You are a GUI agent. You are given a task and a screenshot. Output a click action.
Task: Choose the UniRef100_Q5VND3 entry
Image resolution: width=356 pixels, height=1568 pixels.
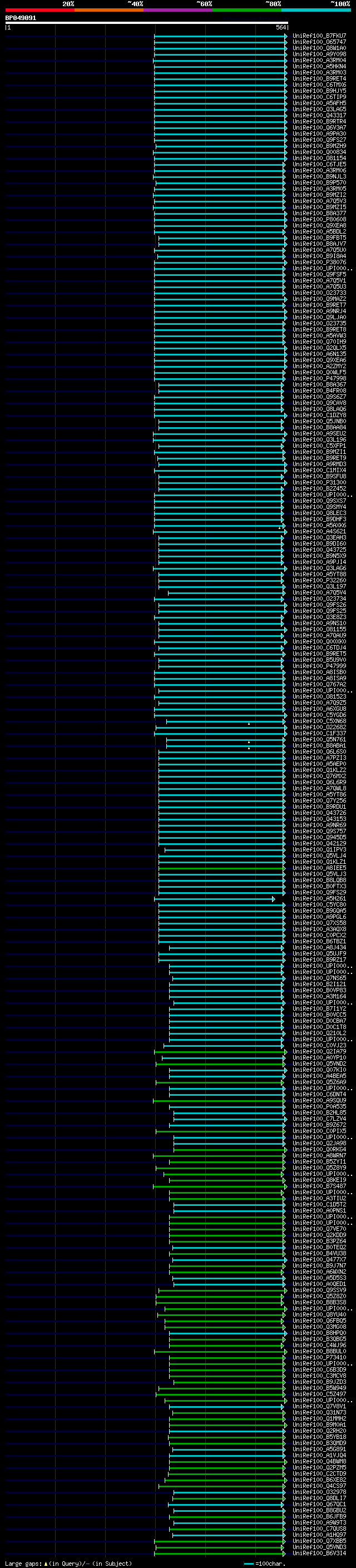[x=319, y=1547]
